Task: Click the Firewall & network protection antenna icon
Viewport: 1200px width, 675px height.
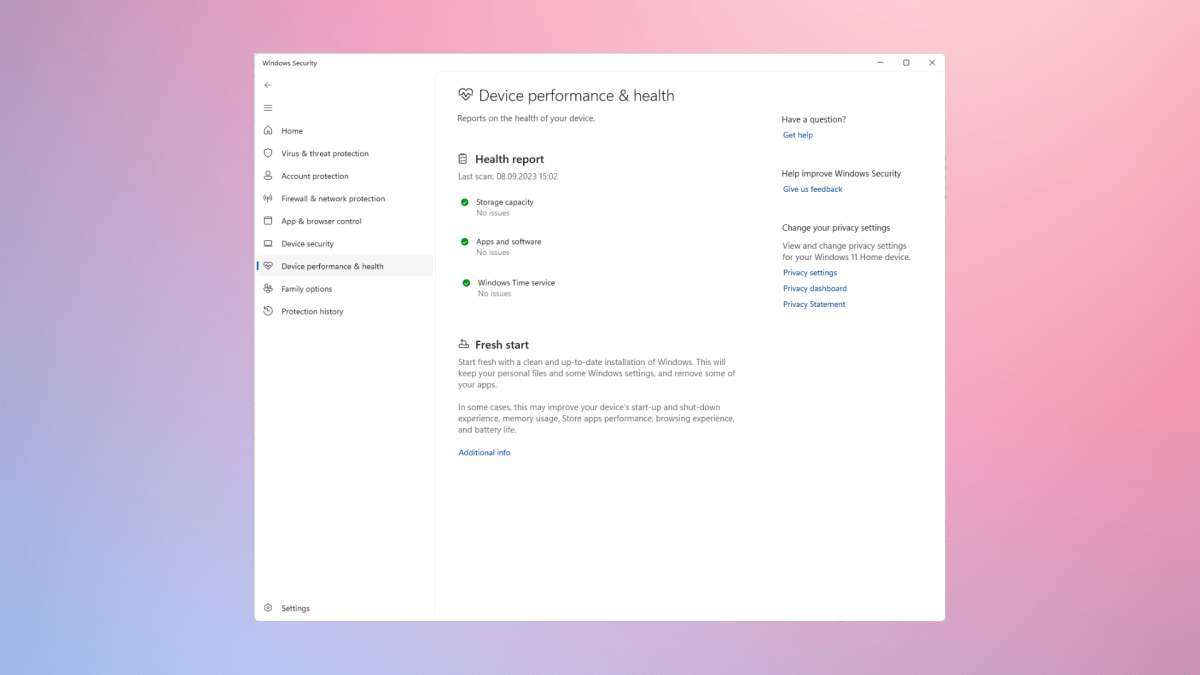Action: (268, 198)
